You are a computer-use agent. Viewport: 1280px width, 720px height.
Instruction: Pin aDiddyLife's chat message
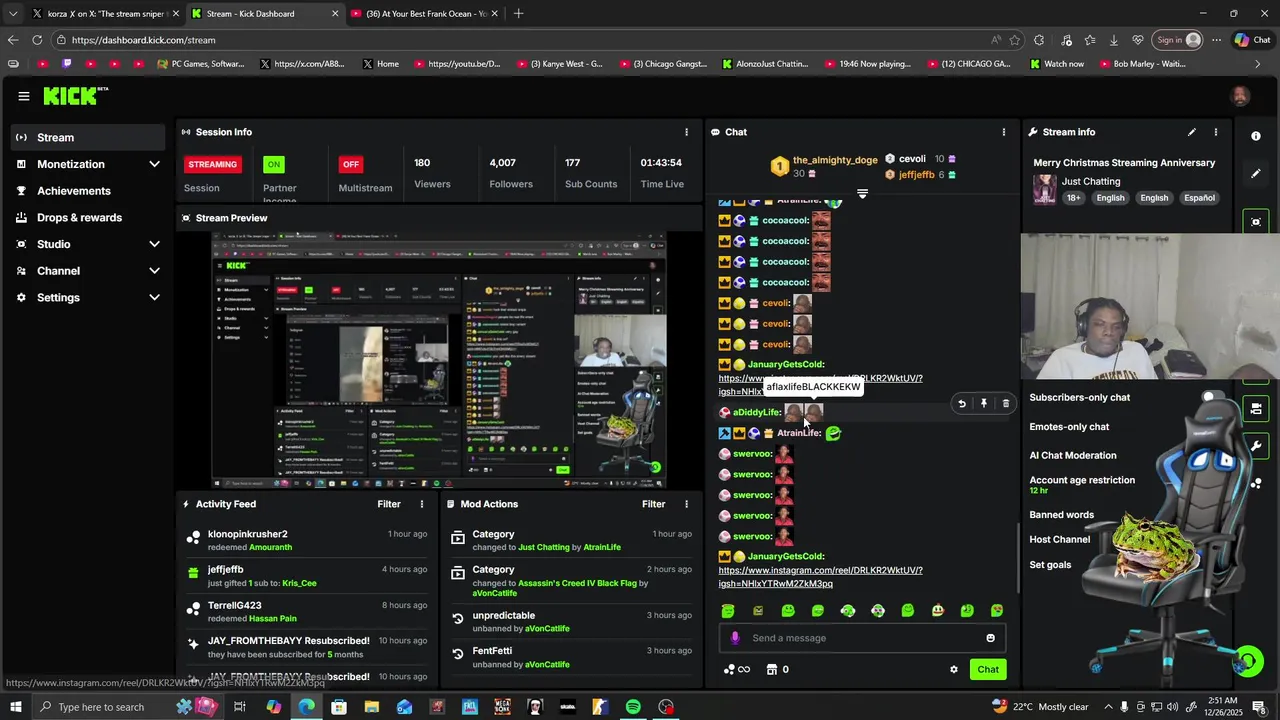coord(984,404)
